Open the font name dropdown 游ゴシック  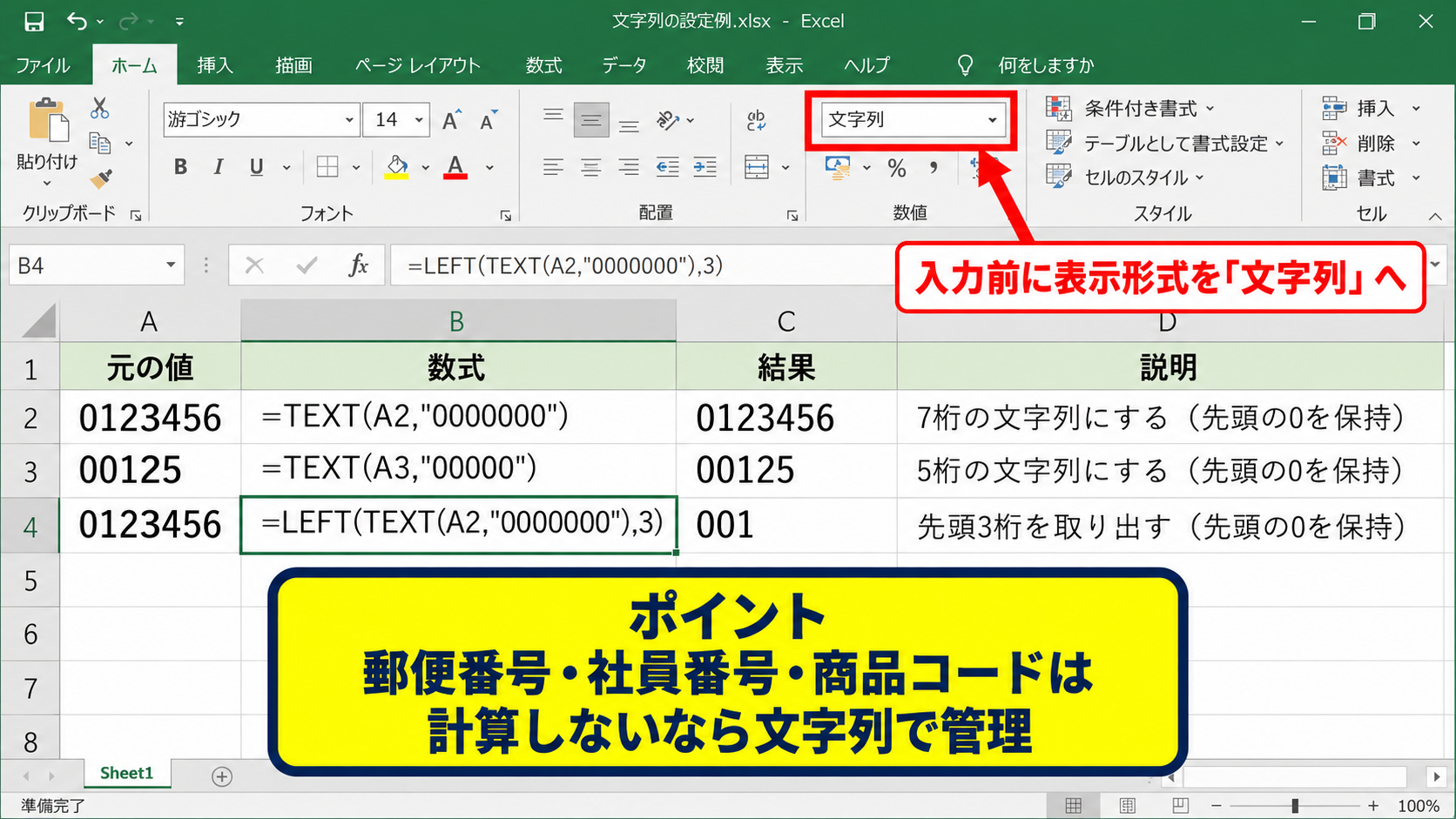(349, 120)
